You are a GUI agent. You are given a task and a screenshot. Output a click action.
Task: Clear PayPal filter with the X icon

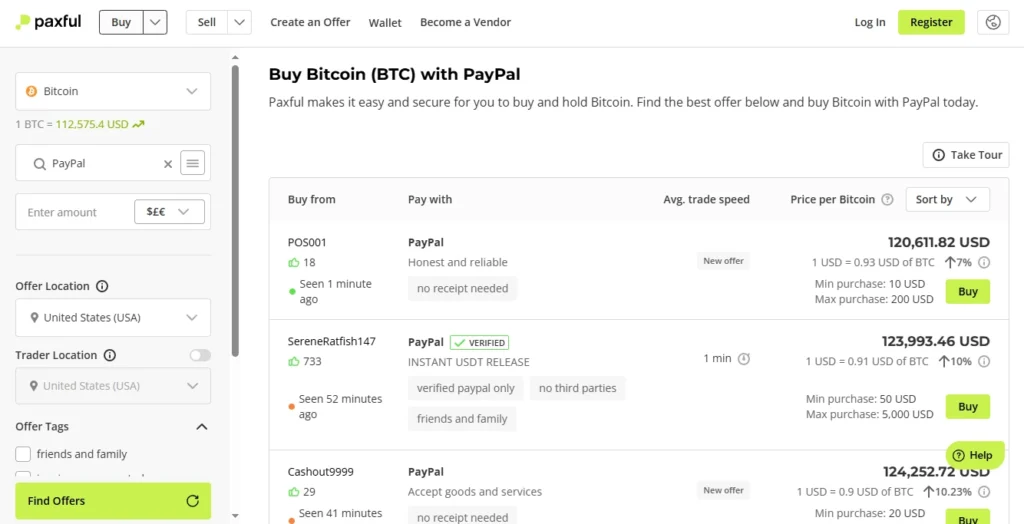168,164
